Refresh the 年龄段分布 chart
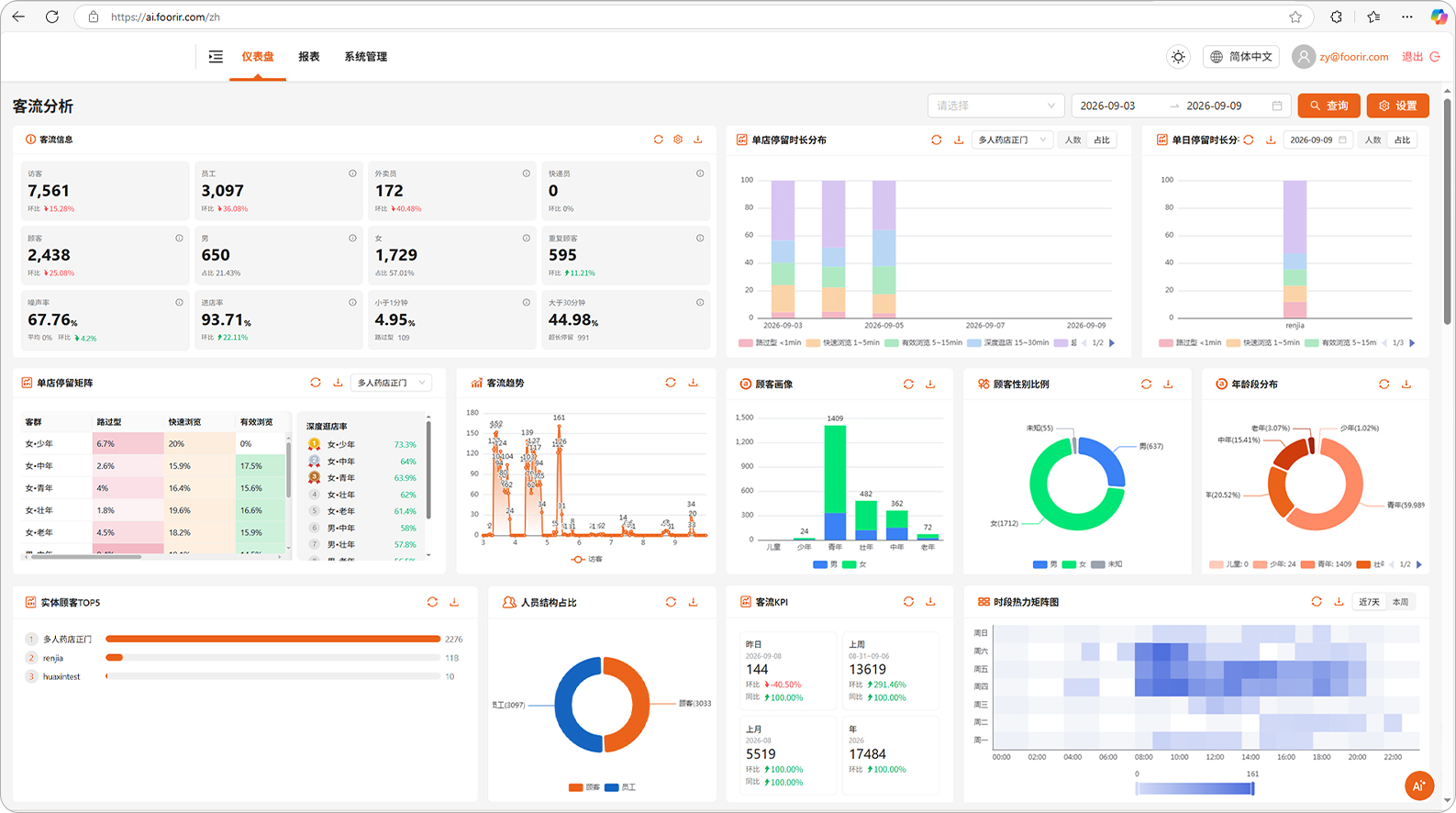The height and width of the screenshot is (813, 1456). pyautogui.click(x=1384, y=384)
